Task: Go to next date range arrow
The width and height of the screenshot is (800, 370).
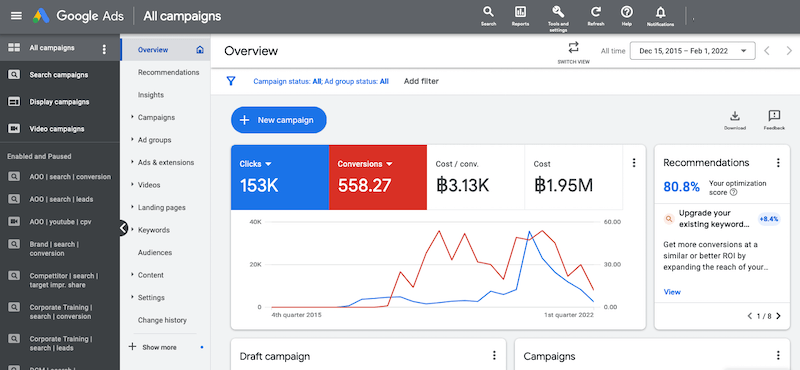Action: coord(789,51)
